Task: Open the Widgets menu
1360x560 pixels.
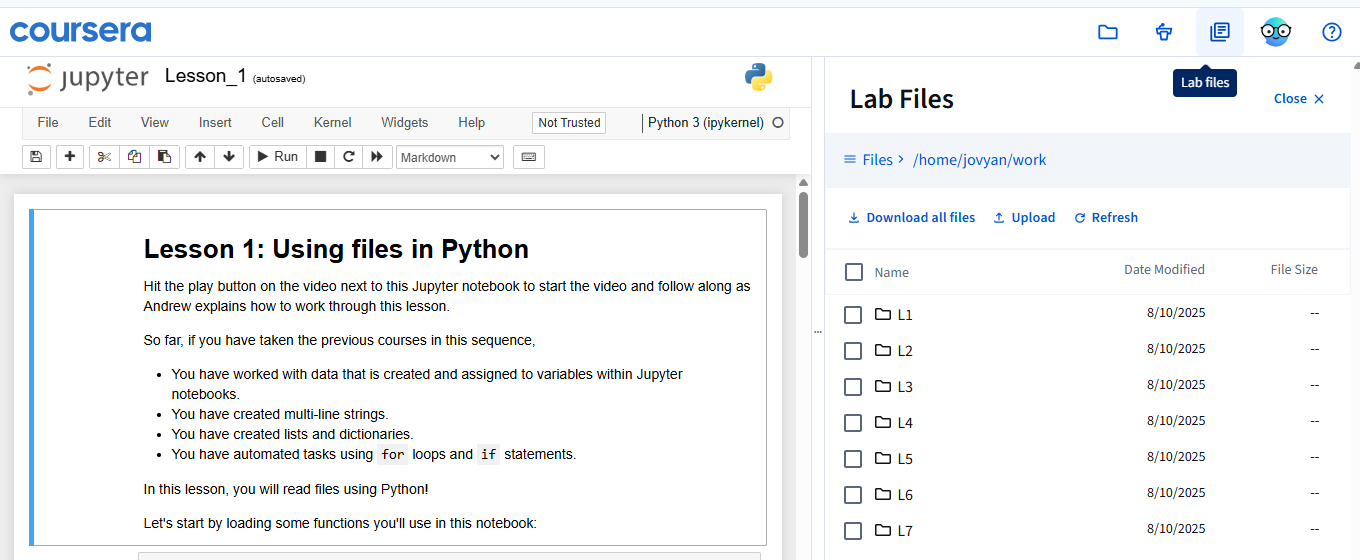Action: click(x=404, y=123)
